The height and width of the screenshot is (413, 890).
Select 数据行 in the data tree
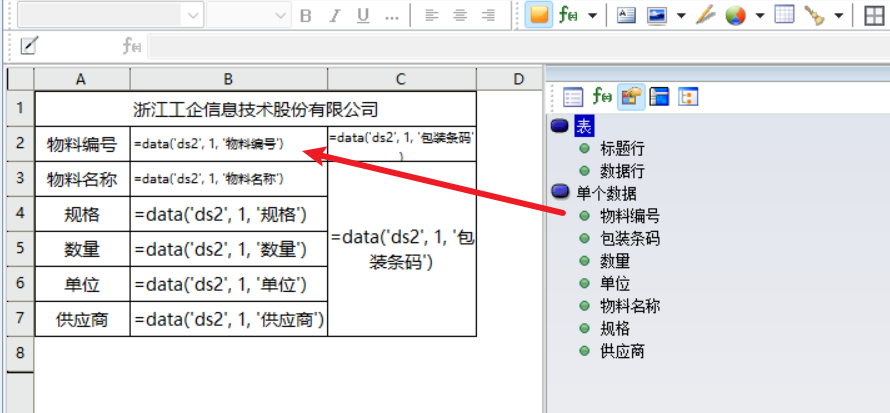(x=622, y=171)
